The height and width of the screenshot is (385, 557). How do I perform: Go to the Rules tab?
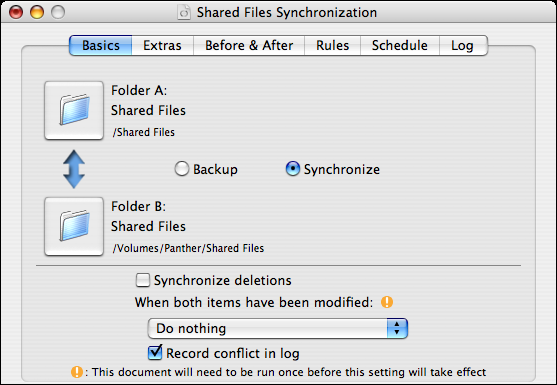(x=332, y=45)
